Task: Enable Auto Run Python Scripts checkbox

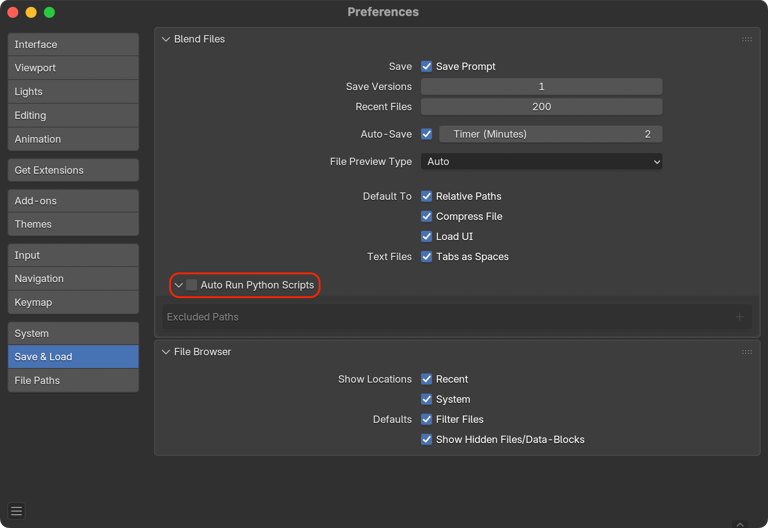Action: coord(192,285)
